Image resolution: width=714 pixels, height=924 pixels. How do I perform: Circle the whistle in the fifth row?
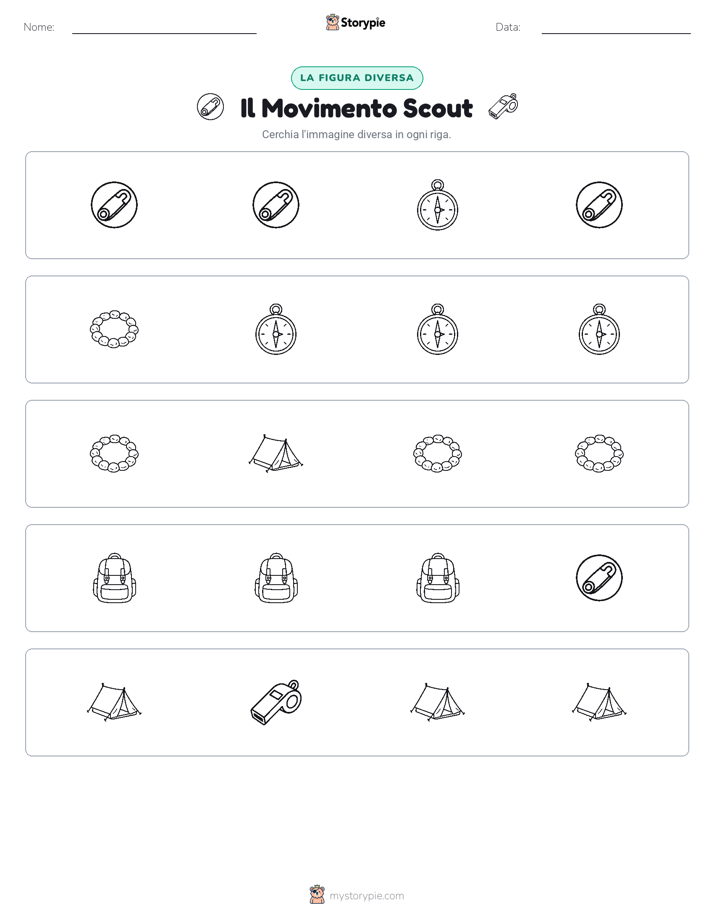pyautogui.click(x=276, y=702)
